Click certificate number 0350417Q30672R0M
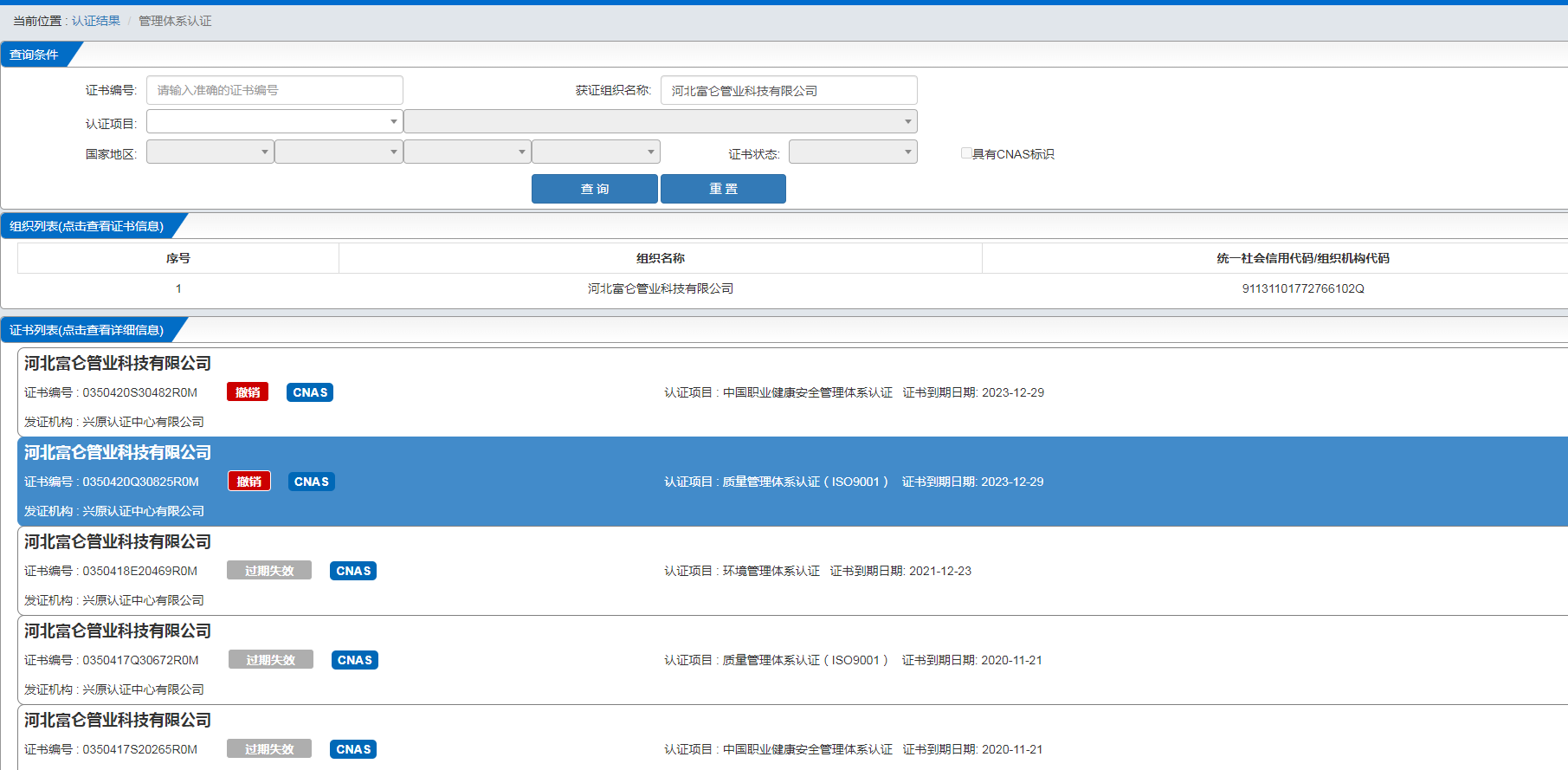Image resolution: width=1568 pixels, height=770 pixels. [140, 660]
